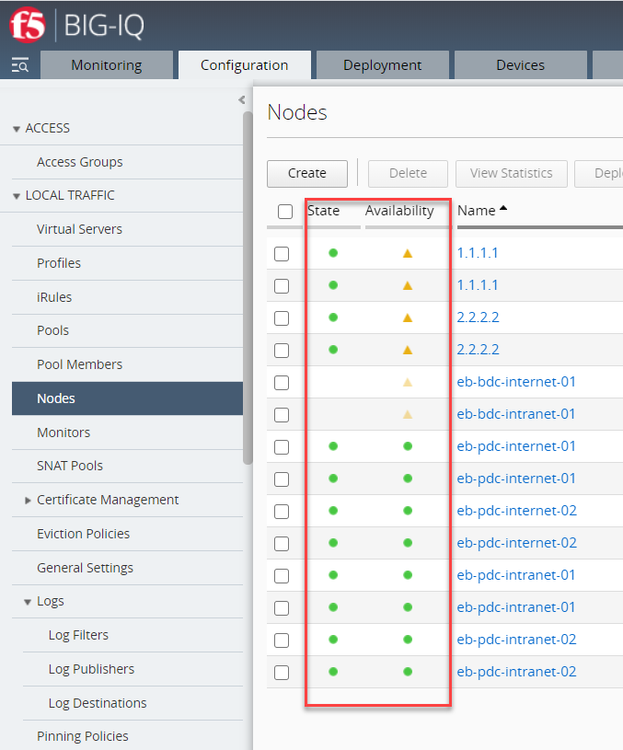The image size is (623, 750).
Task: Click the yellow availability triangle for eb-bdc-internet-01
Action: [408, 382]
